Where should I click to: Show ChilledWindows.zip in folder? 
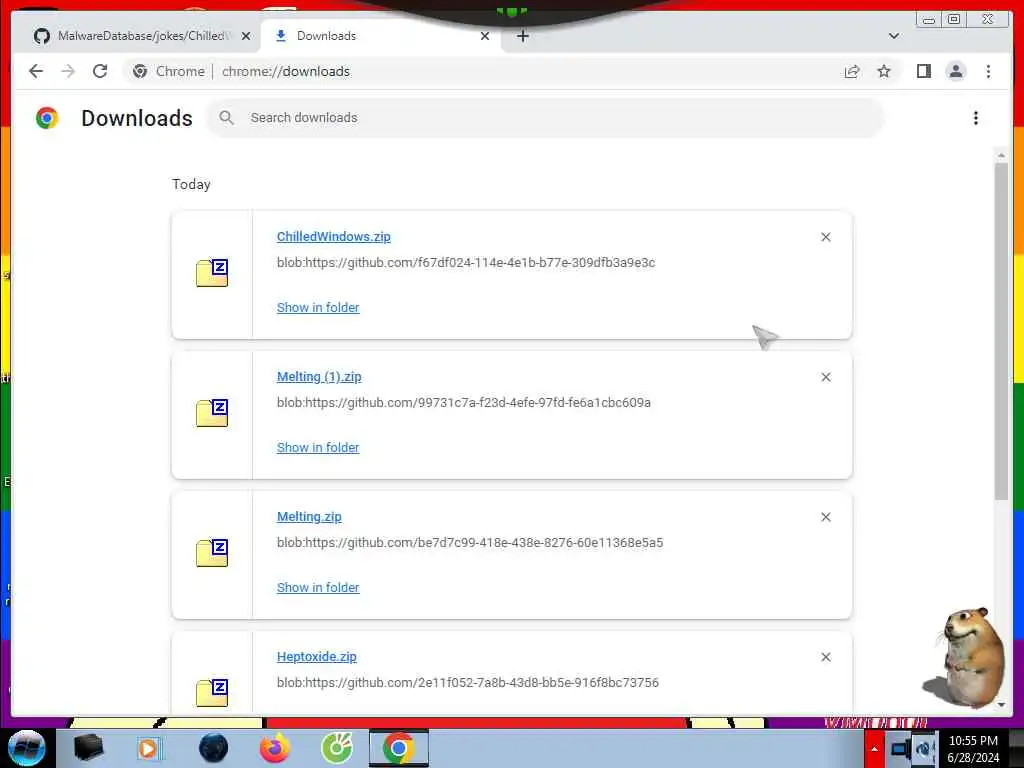[318, 308]
